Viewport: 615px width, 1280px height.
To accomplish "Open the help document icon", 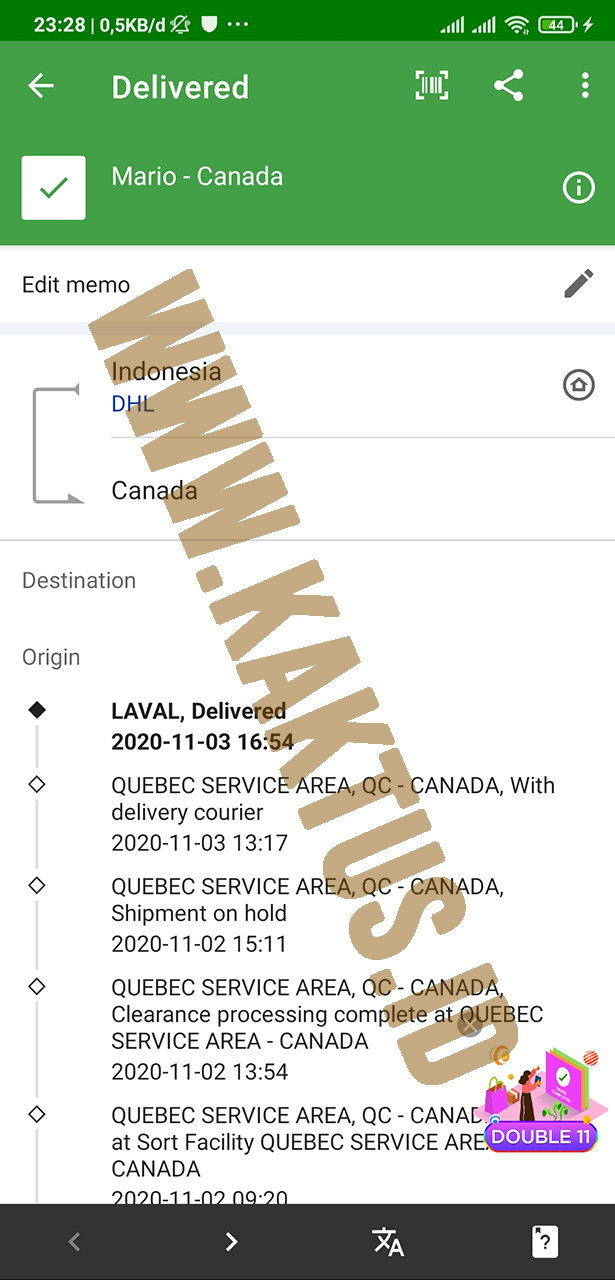I will 545,1242.
